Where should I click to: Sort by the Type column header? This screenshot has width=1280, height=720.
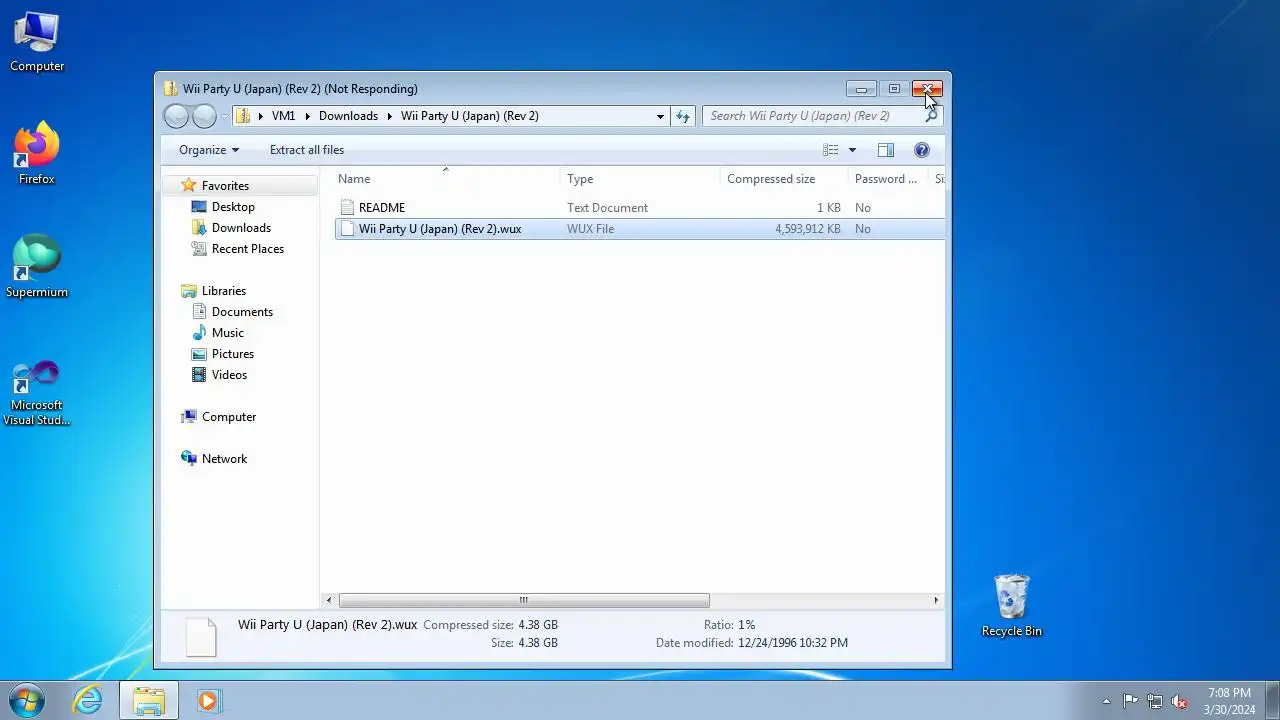[640, 179]
